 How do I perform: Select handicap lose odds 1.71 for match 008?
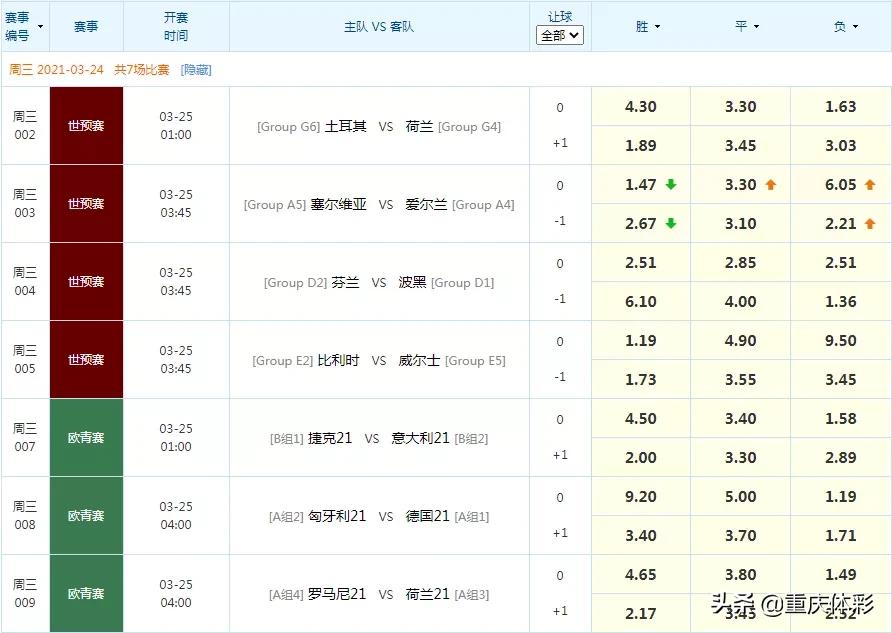841,535
